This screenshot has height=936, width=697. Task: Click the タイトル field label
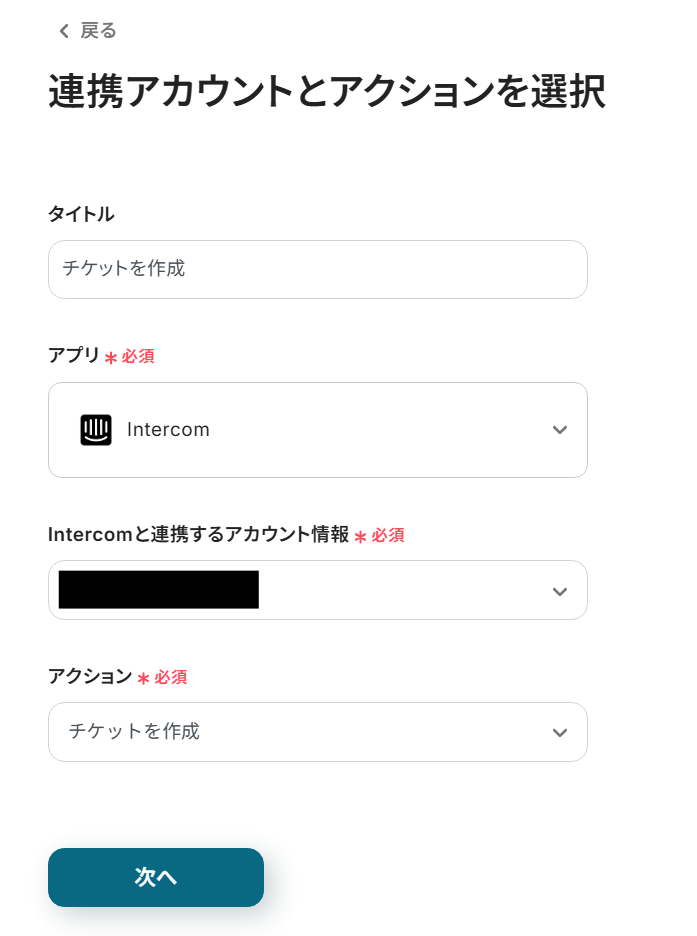click(x=81, y=213)
